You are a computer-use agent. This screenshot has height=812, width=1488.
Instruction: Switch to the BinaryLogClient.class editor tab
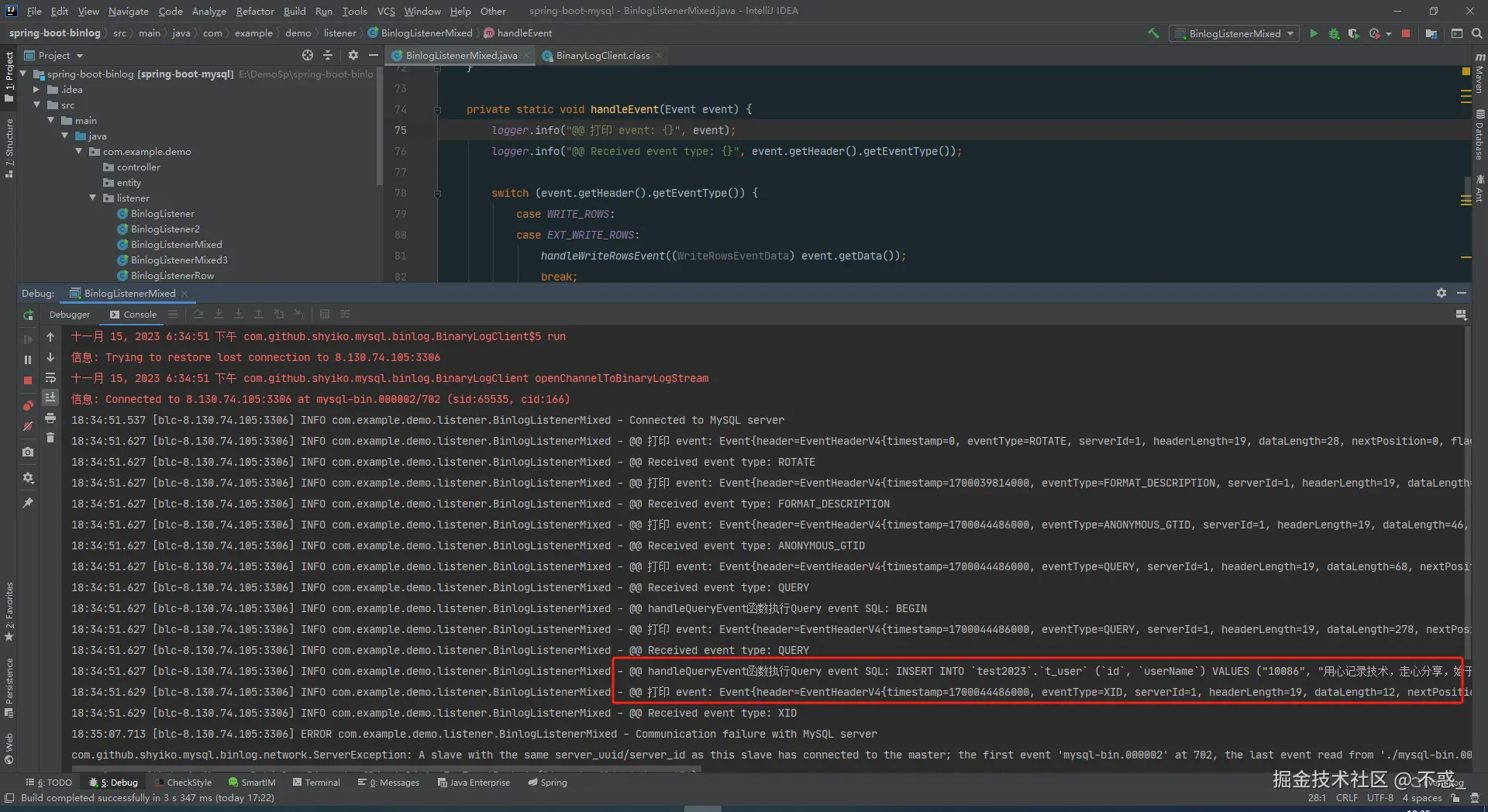(x=603, y=55)
